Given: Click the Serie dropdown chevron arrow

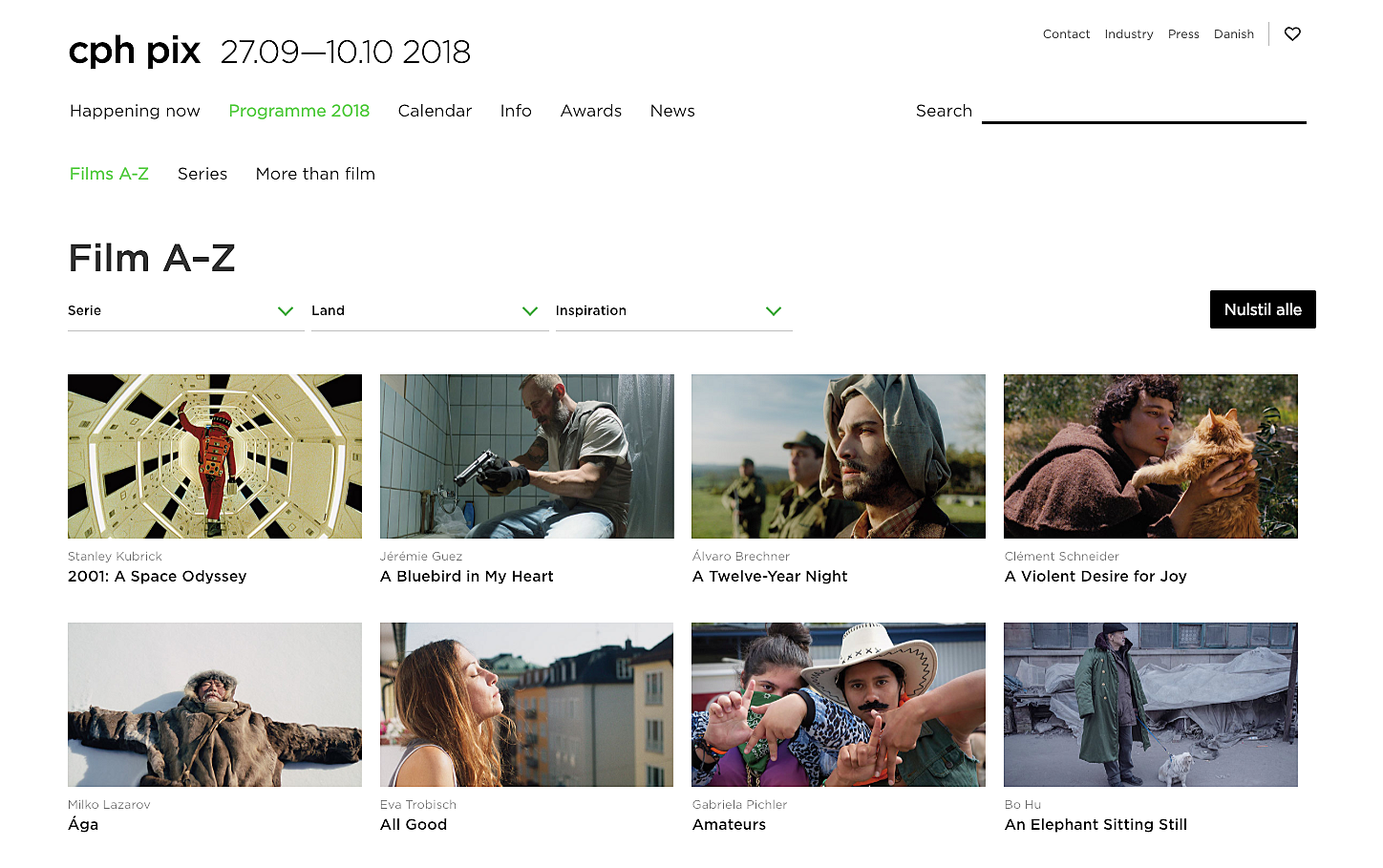Looking at the screenshot, I should (x=286, y=311).
